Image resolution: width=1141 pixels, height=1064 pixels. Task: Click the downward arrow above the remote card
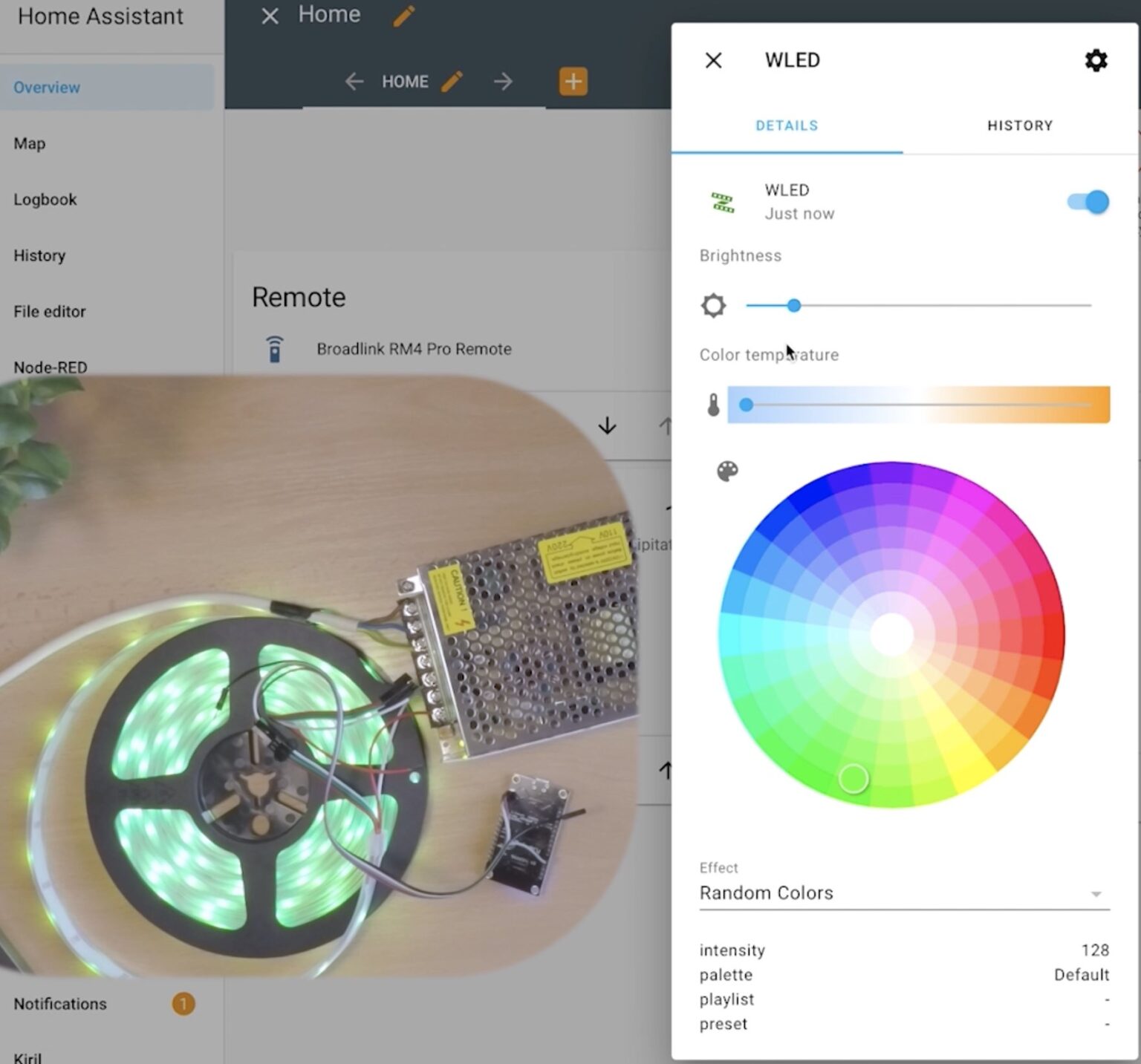[x=607, y=425]
